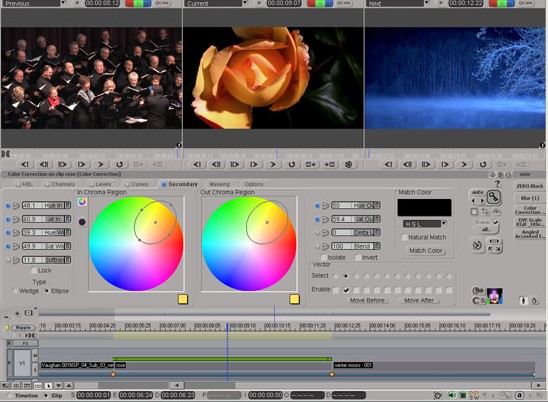Click the Blur (1) preset button

(x=529, y=198)
